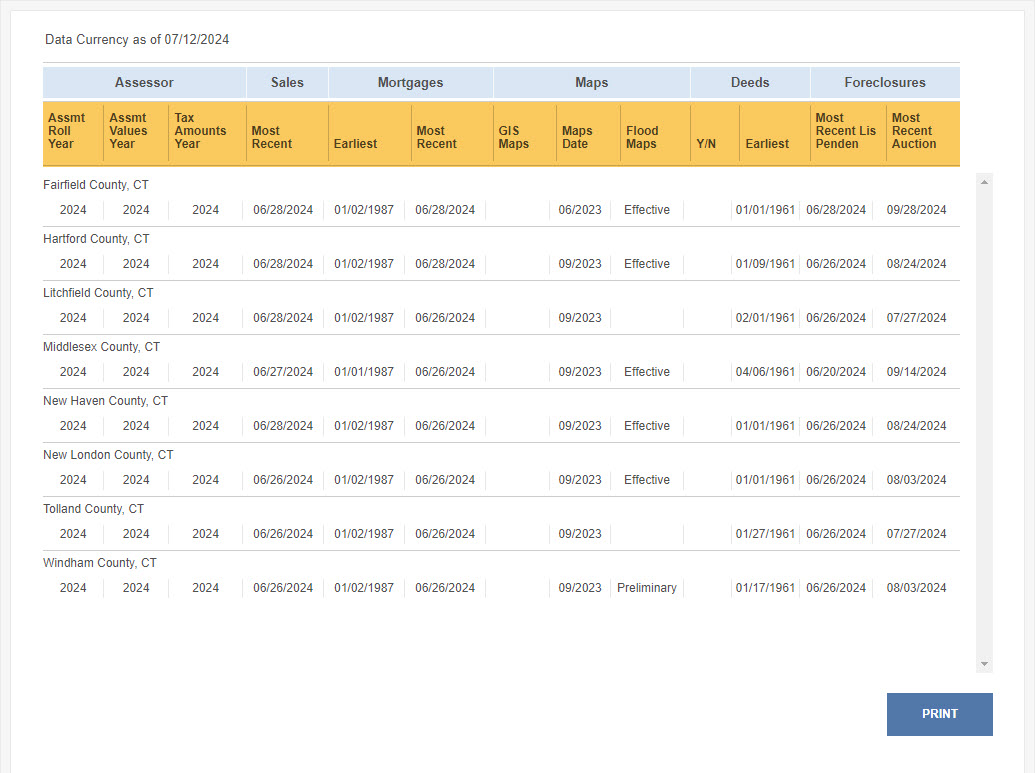
Task: Select the Assessor header group
Action: [144, 83]
